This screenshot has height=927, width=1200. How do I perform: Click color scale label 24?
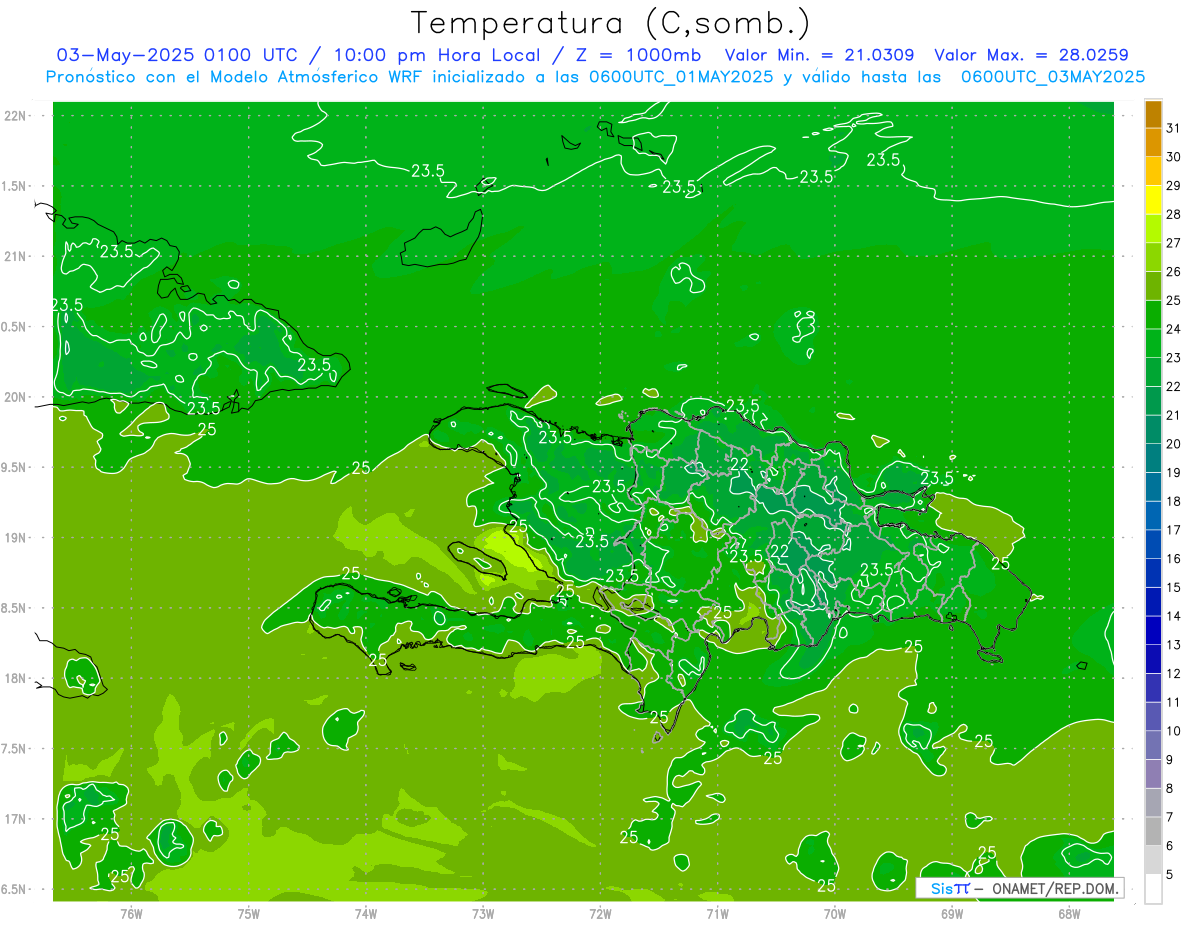tap(1174, 329)
